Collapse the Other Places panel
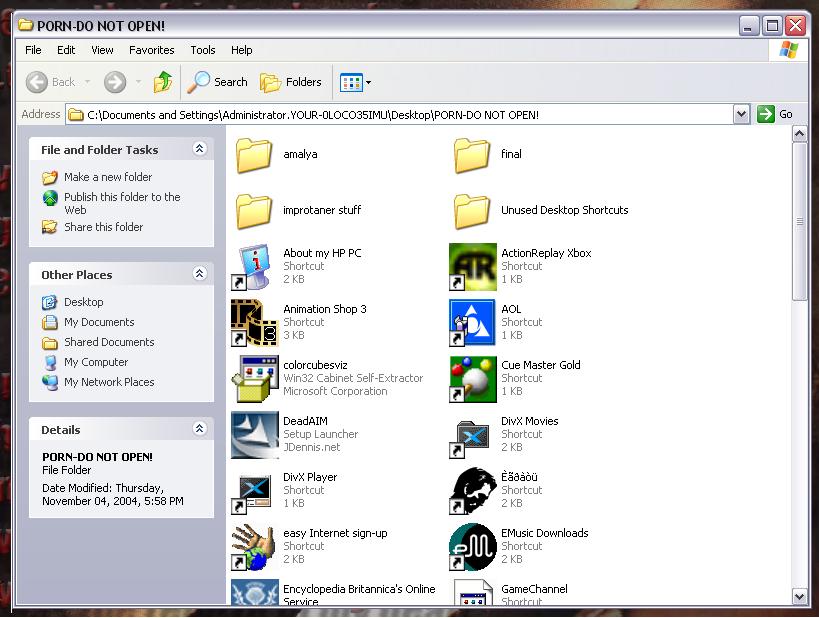The height and width of the screenshot is (618, 819). [x=199, y=274]
